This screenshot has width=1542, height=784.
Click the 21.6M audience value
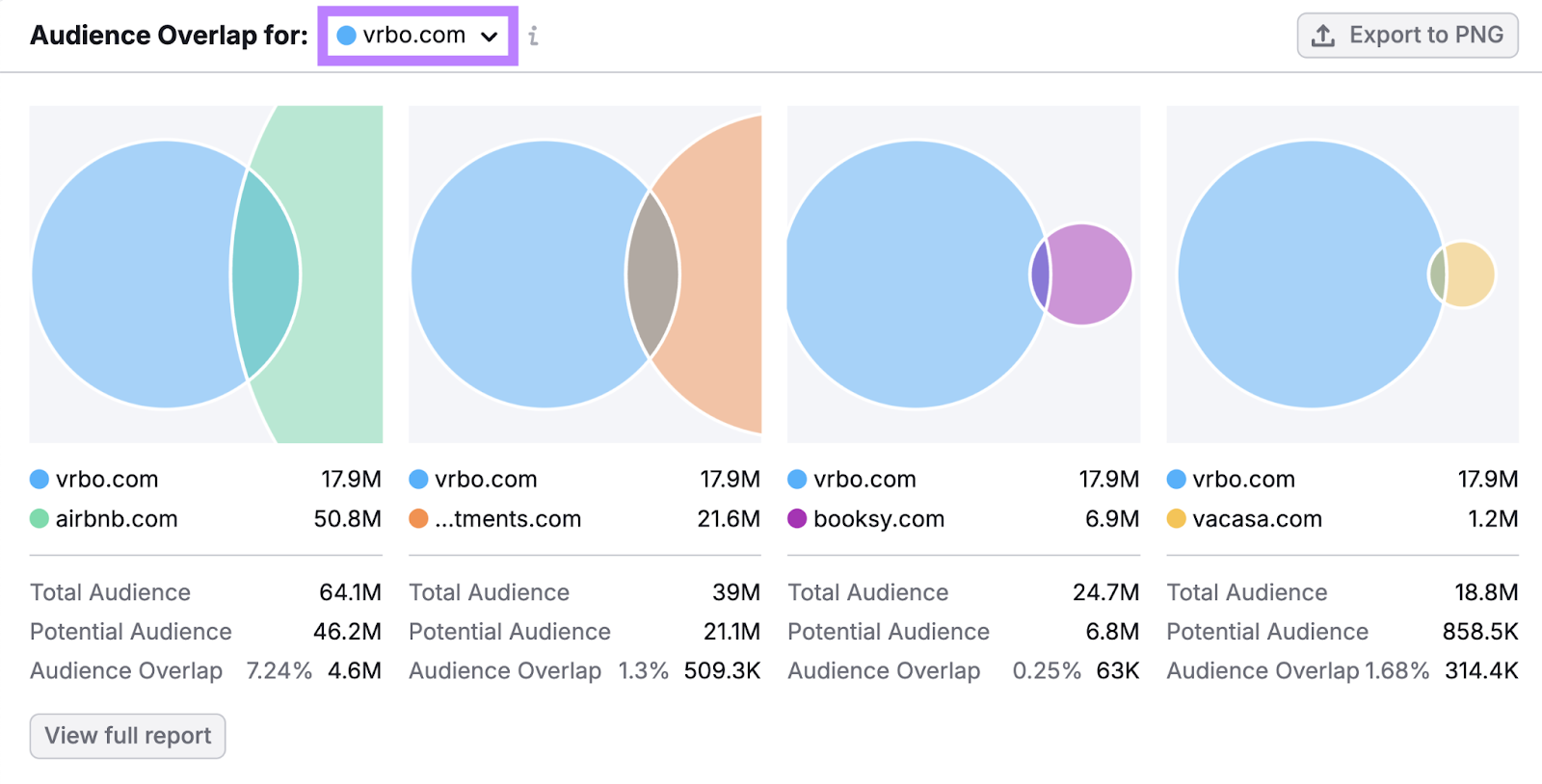[x=729, y=519]
